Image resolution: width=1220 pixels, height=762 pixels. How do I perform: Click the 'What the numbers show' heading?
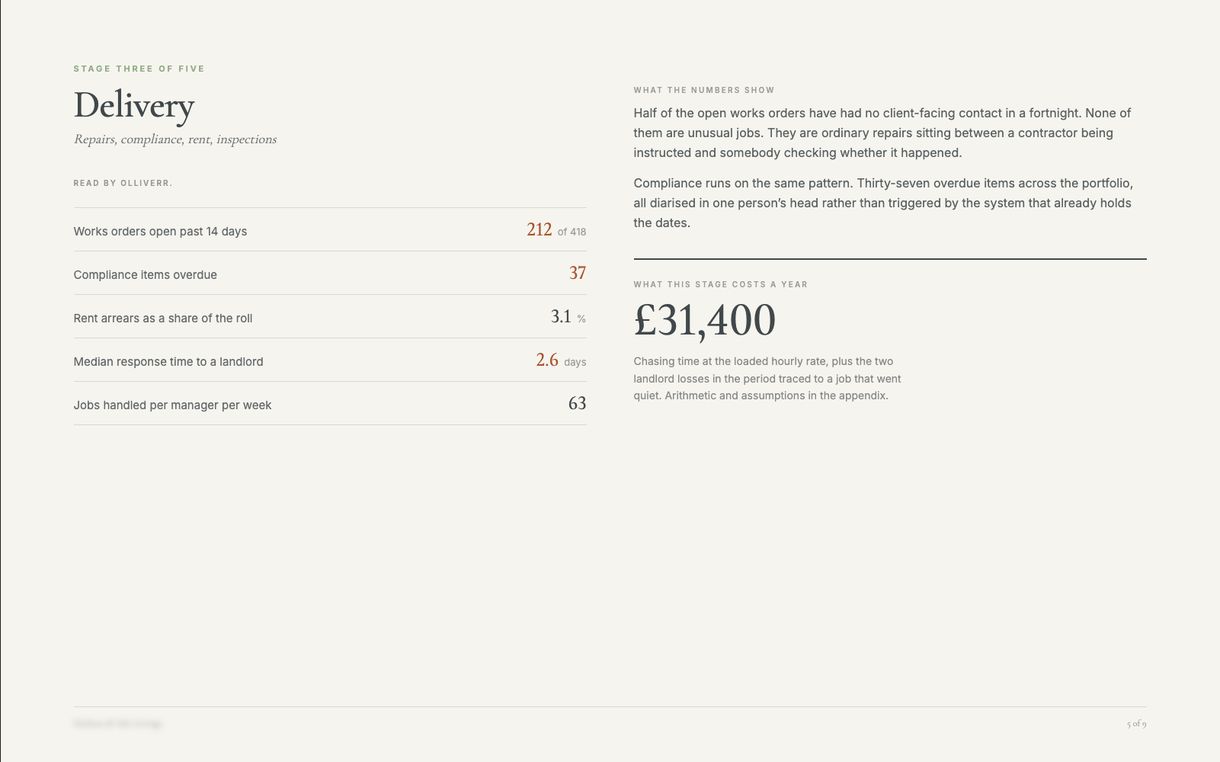click(x=704, y=90)
